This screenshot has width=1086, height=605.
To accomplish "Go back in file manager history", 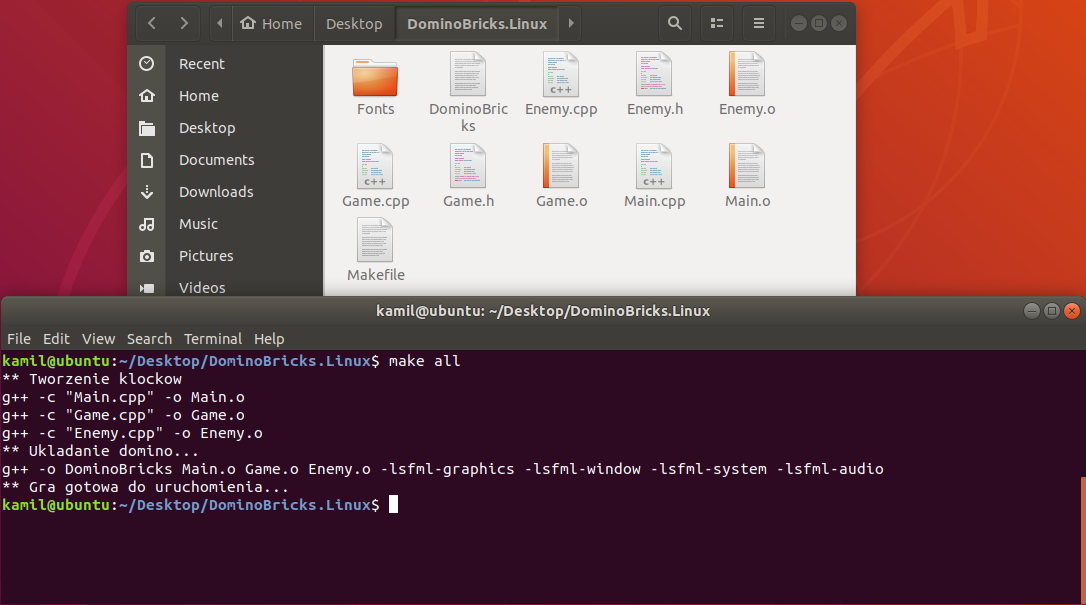I will [152, 24].
